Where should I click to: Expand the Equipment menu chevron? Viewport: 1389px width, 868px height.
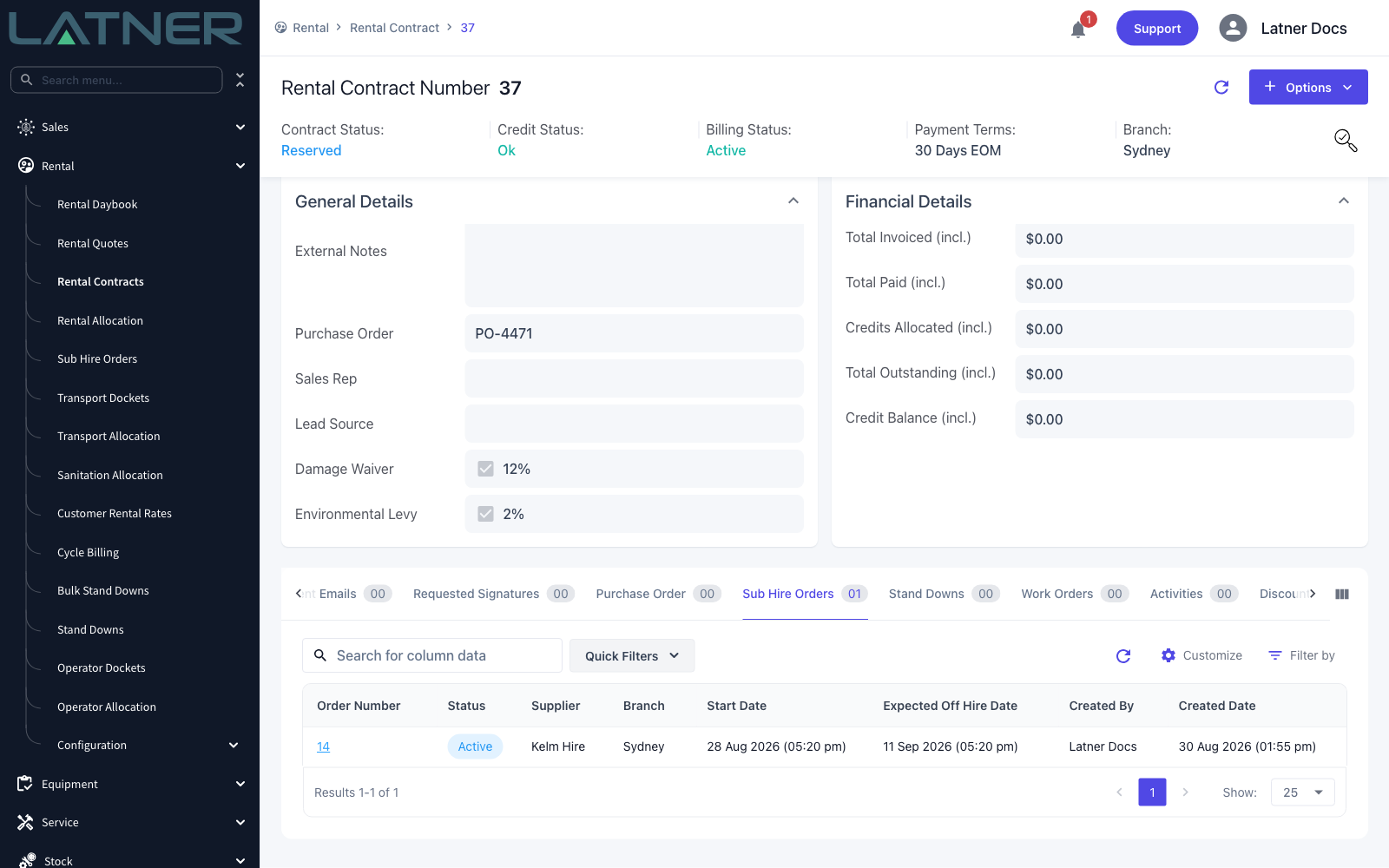tap(240, 784)
